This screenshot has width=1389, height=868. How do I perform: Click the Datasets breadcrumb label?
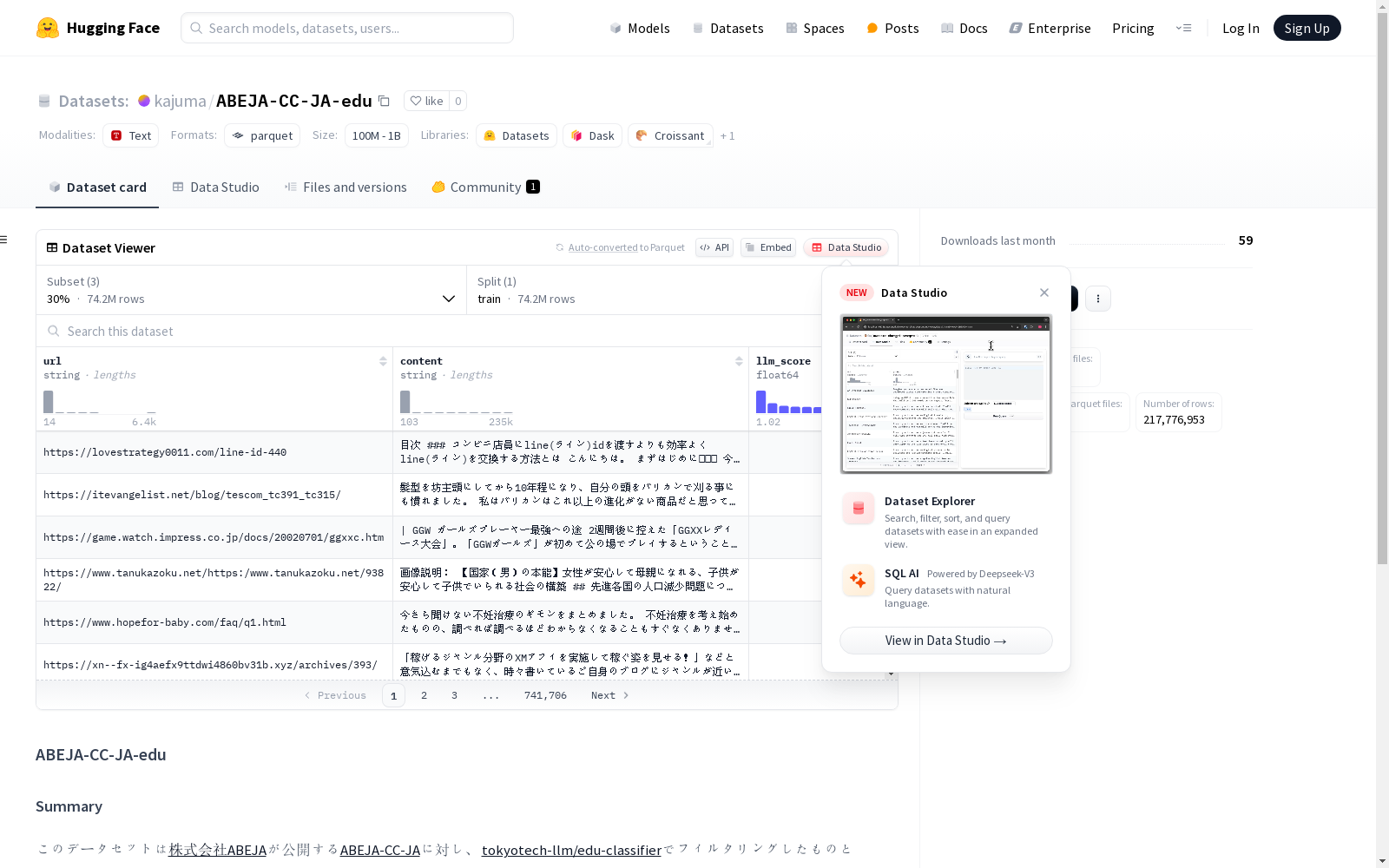tap(93, 101)
